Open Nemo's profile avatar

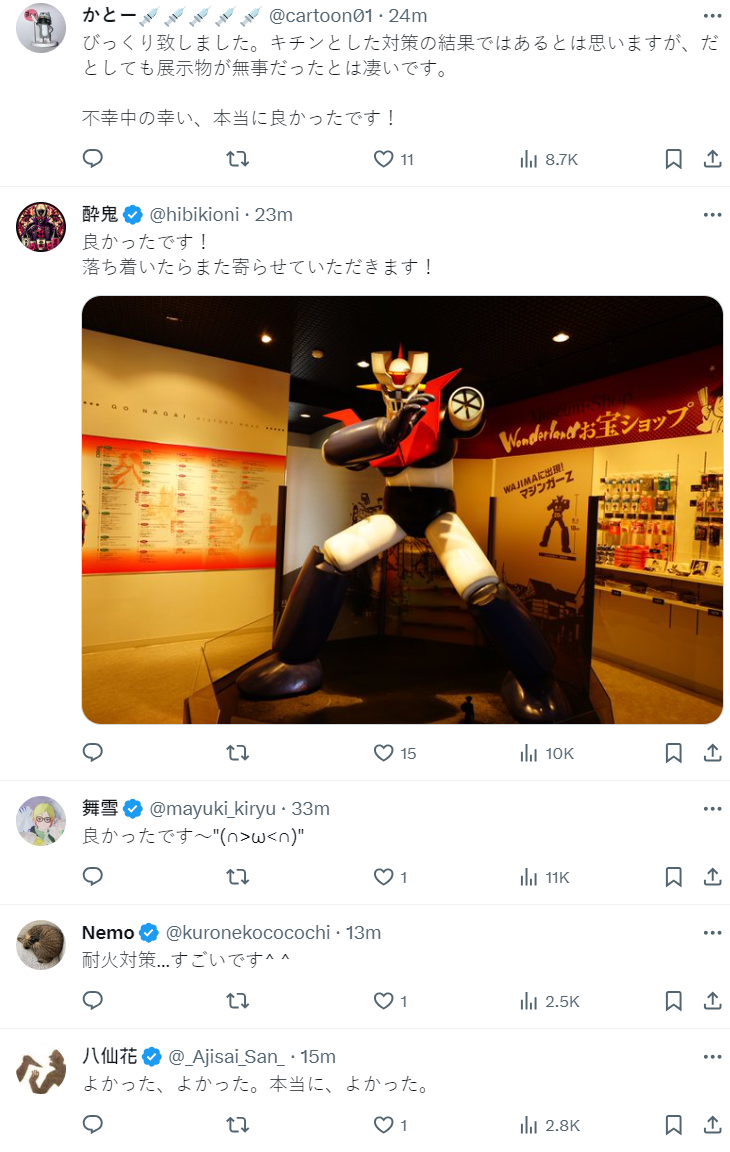pos(41,945)
